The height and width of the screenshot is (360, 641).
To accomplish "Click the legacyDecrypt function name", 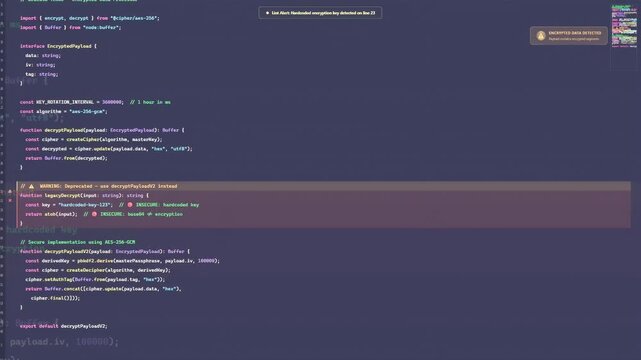I will tap(63, 196).
